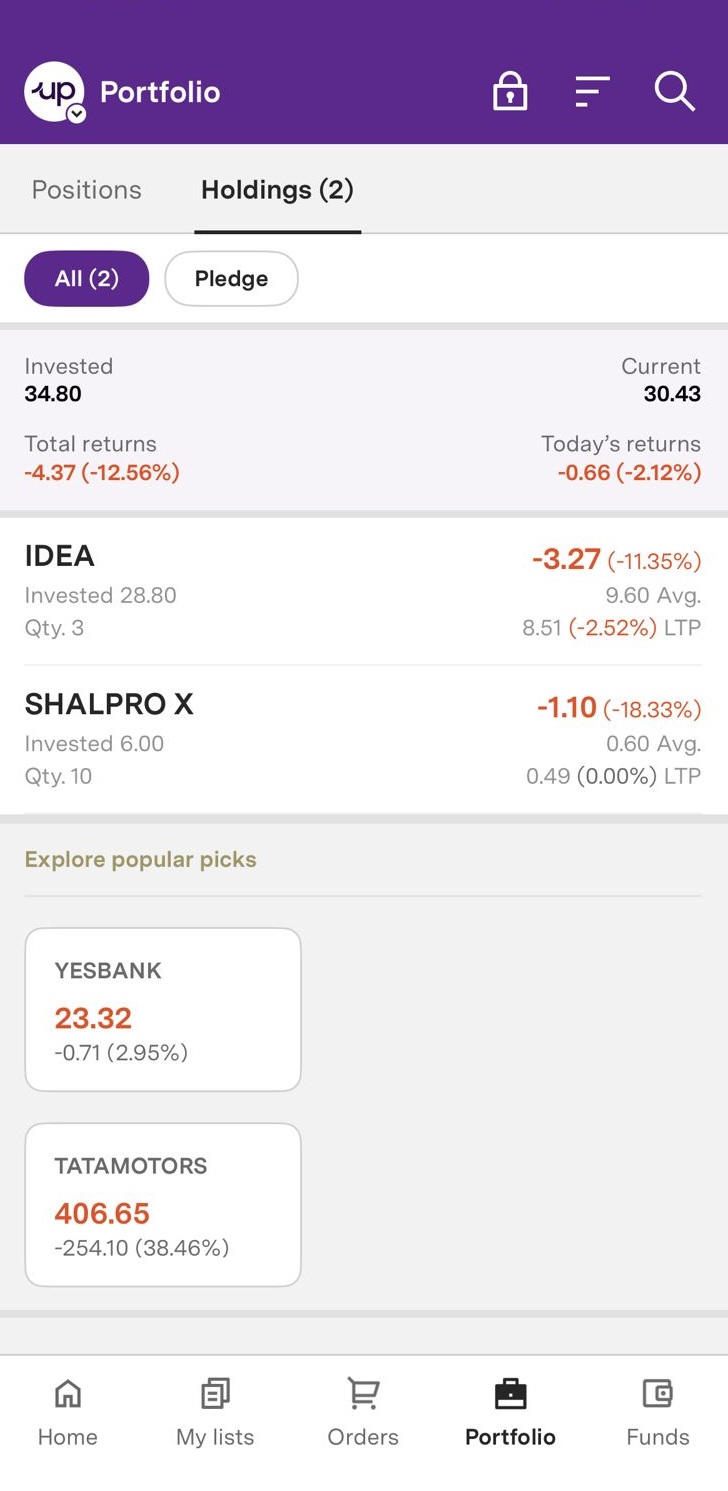728x1491 pixels.
Task: Open the sort and filter icon
Action: pos(592,93)
